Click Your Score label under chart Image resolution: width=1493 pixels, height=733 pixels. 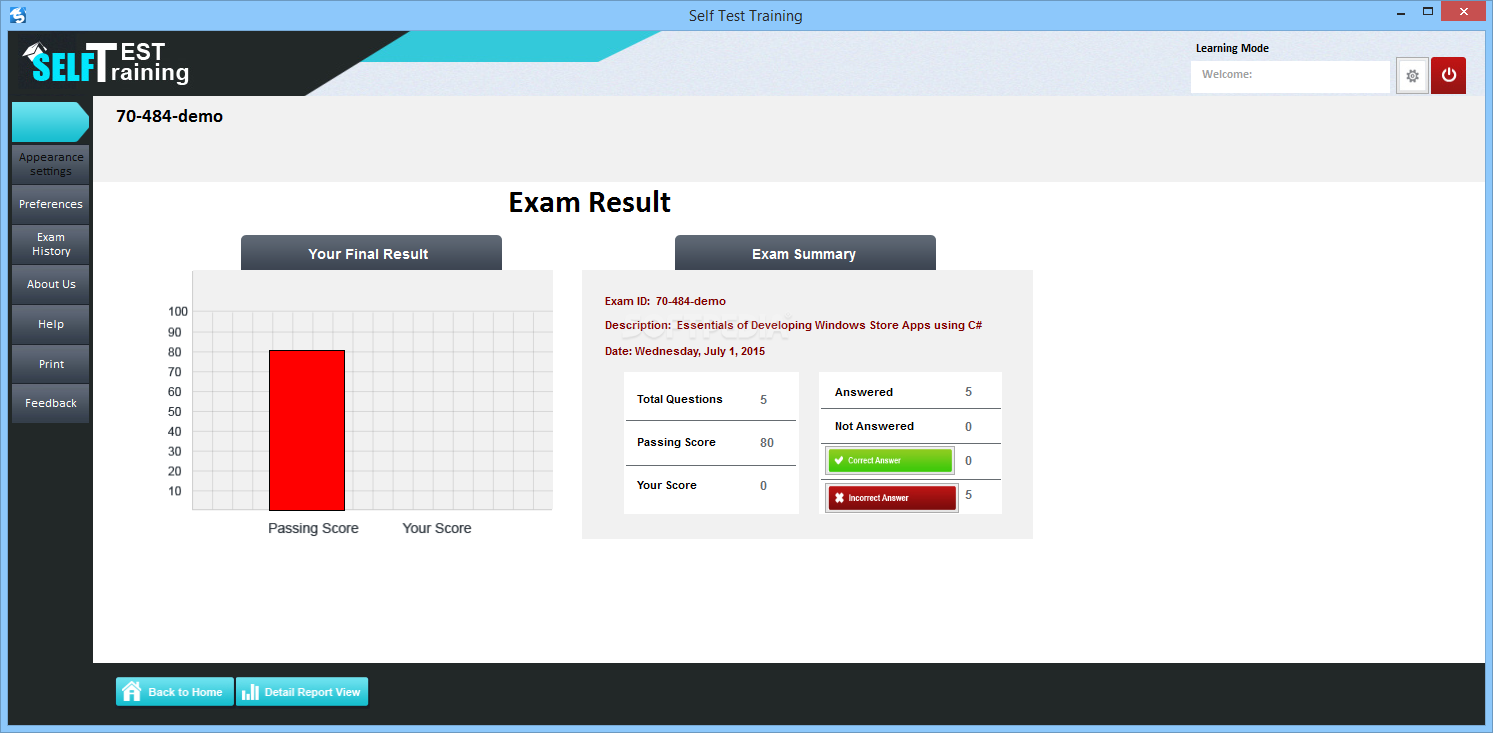pyautogui.click(x=437, y=528)
